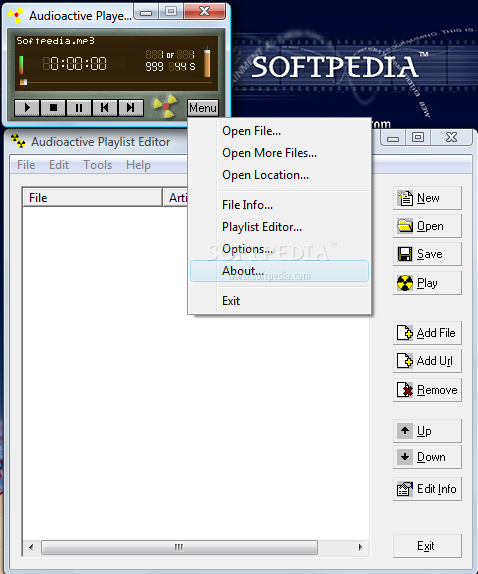Click the Audioactive Player title bar icon
The width and height of the screenshot is (478, 574).
point(16,15)
